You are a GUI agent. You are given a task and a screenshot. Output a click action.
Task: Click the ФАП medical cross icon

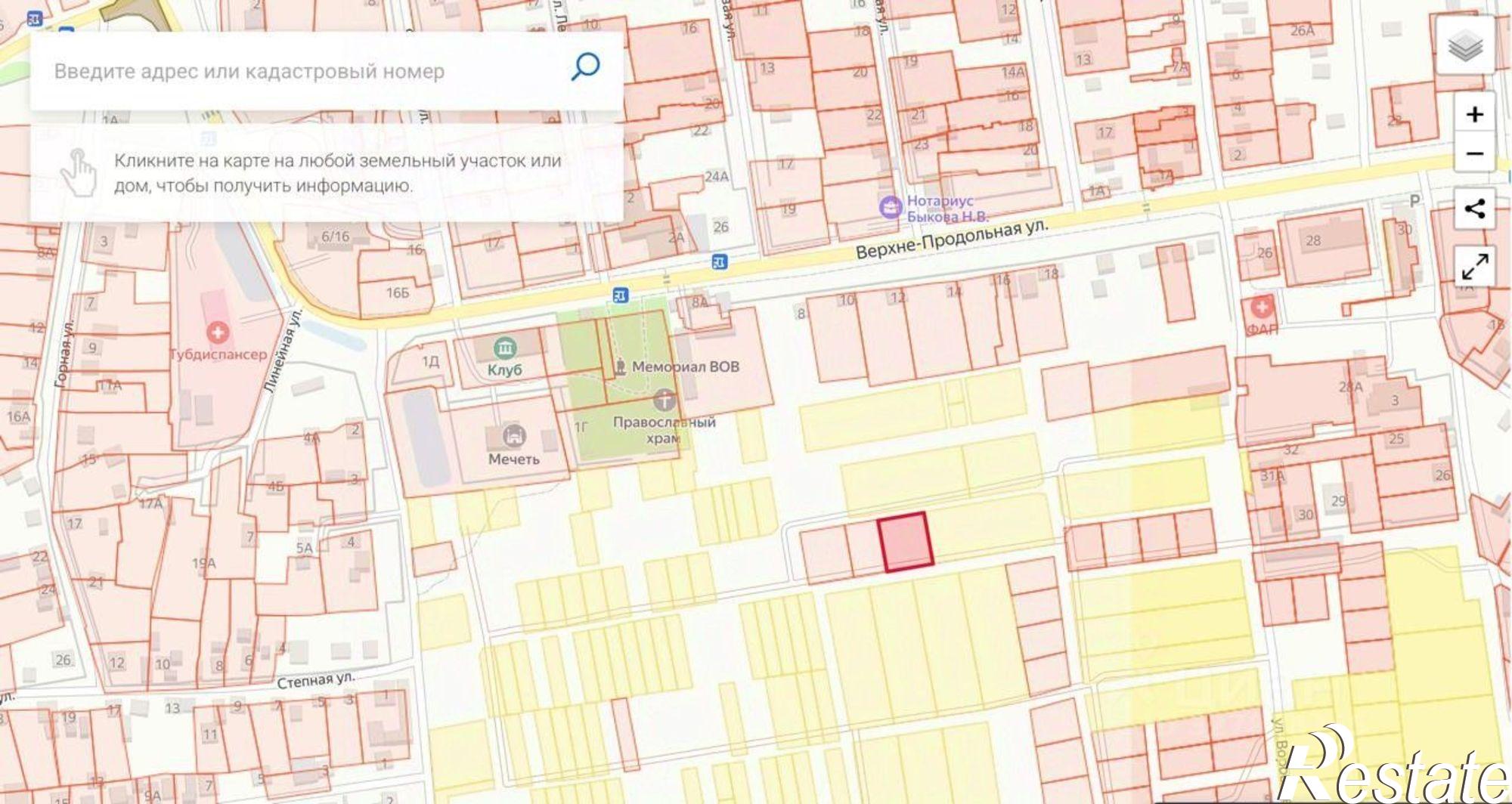[1261, 308]
